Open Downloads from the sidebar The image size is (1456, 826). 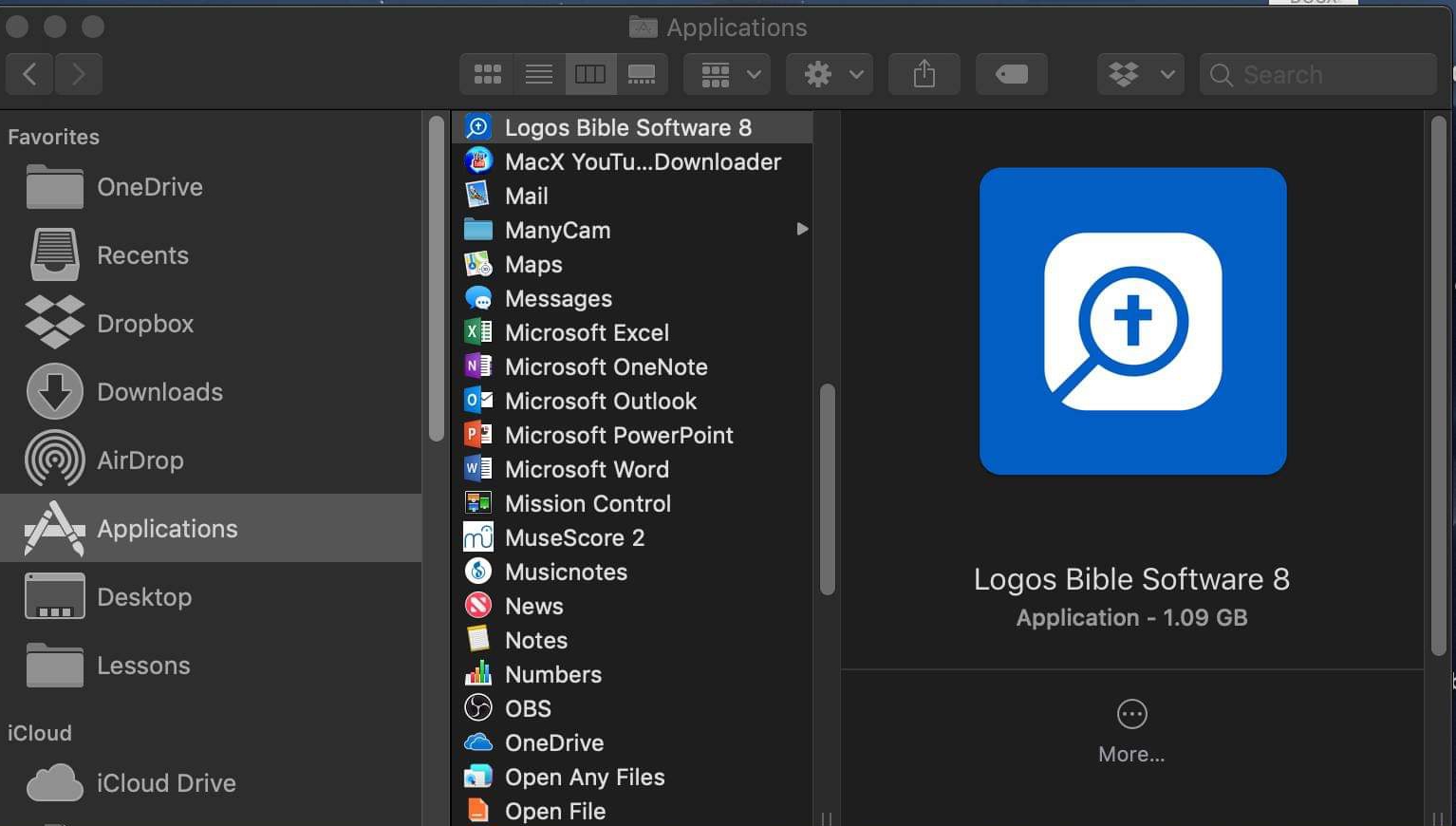[211, 392]
